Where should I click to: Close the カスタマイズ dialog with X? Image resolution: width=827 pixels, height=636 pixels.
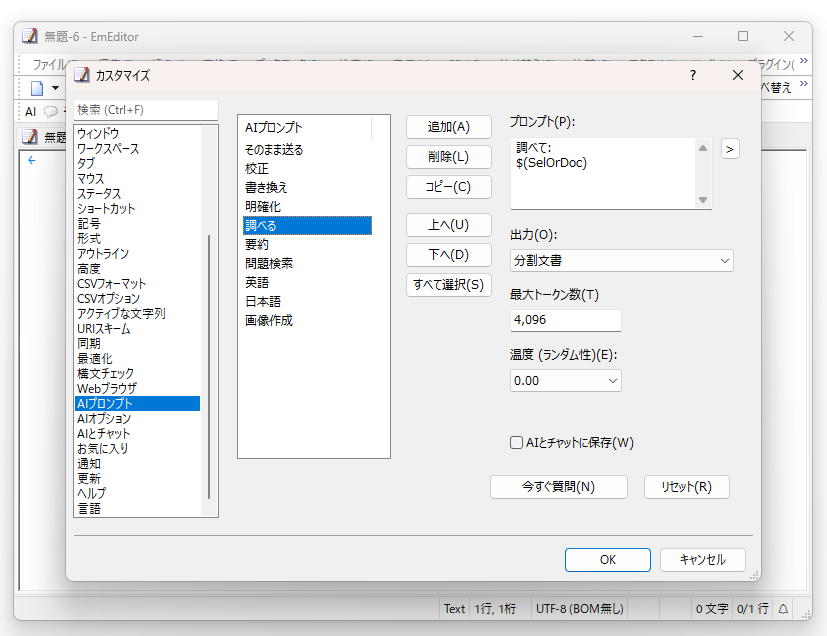738,75
